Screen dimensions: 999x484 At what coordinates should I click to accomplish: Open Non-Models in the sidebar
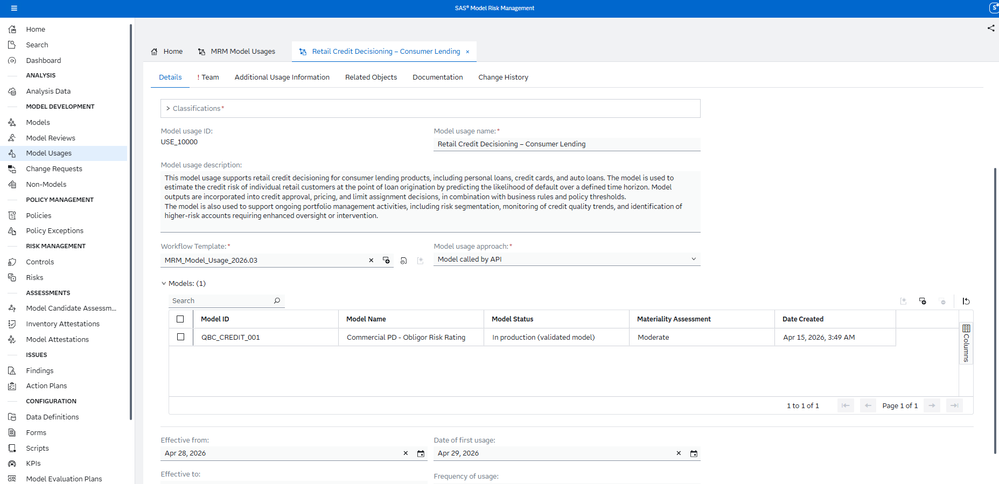[x=46, y=184]
